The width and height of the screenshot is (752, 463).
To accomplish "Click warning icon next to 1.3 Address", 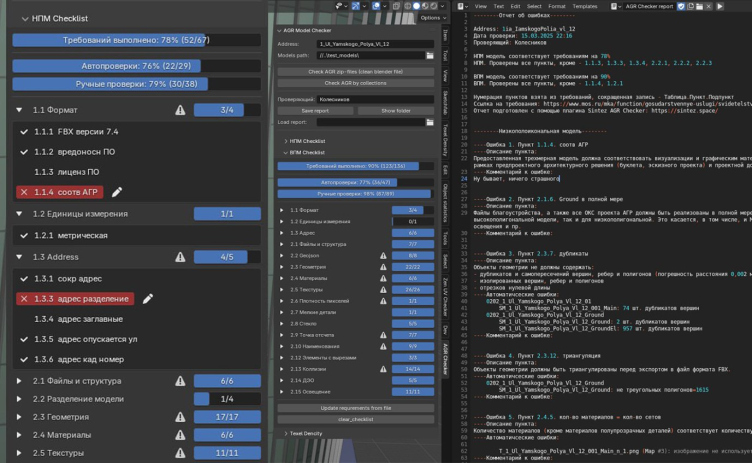I will click(x=180, y=257).
